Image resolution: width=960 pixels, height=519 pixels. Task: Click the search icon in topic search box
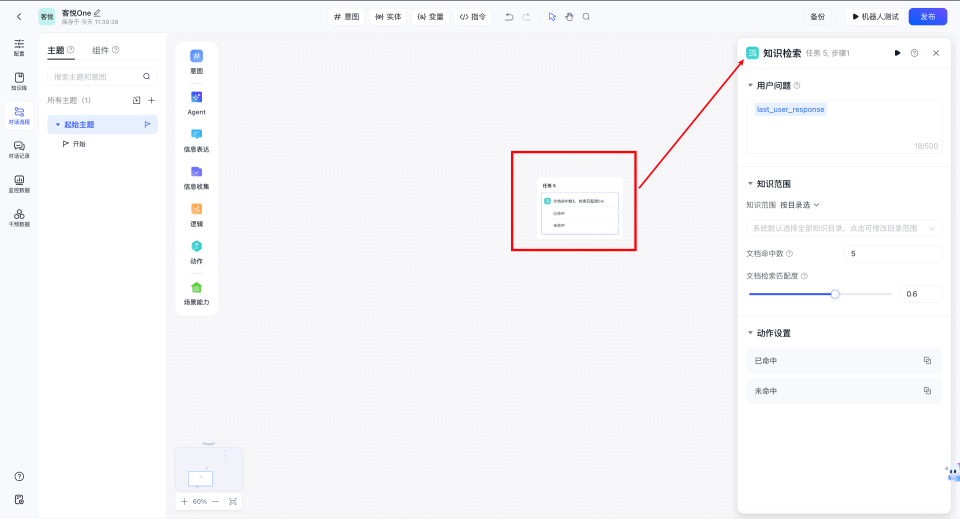pyautogui.click(x=146, y=77)
